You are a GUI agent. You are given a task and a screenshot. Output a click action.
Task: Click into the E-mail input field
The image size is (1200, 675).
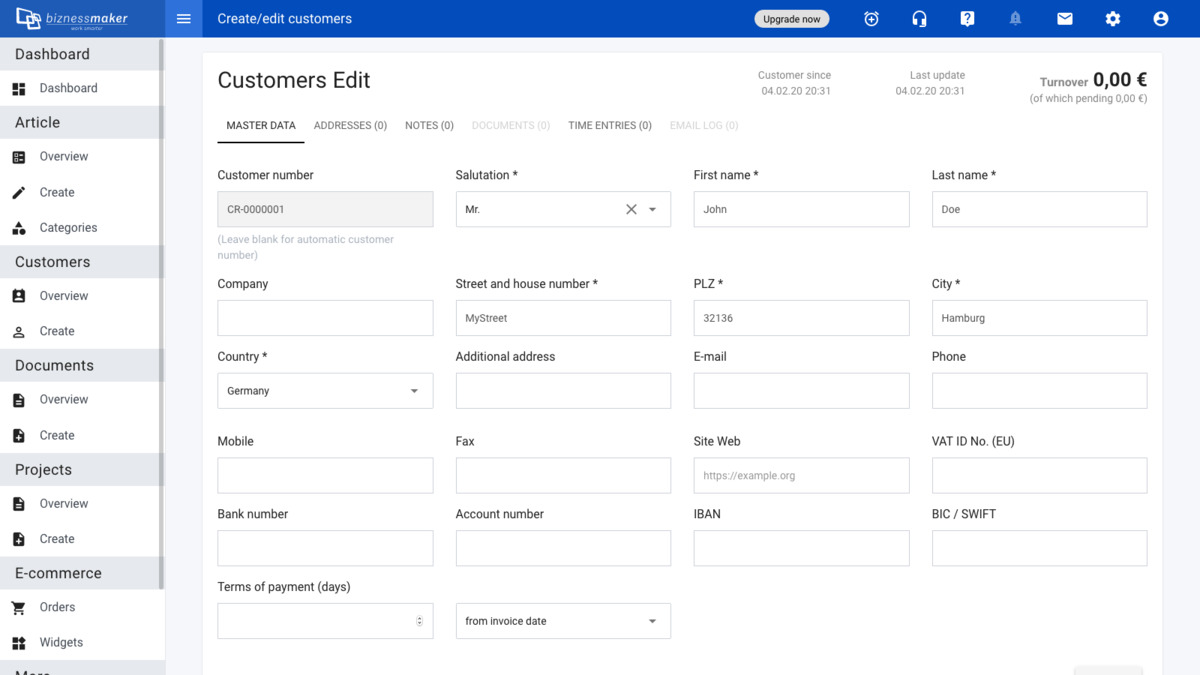click(801, 391)
